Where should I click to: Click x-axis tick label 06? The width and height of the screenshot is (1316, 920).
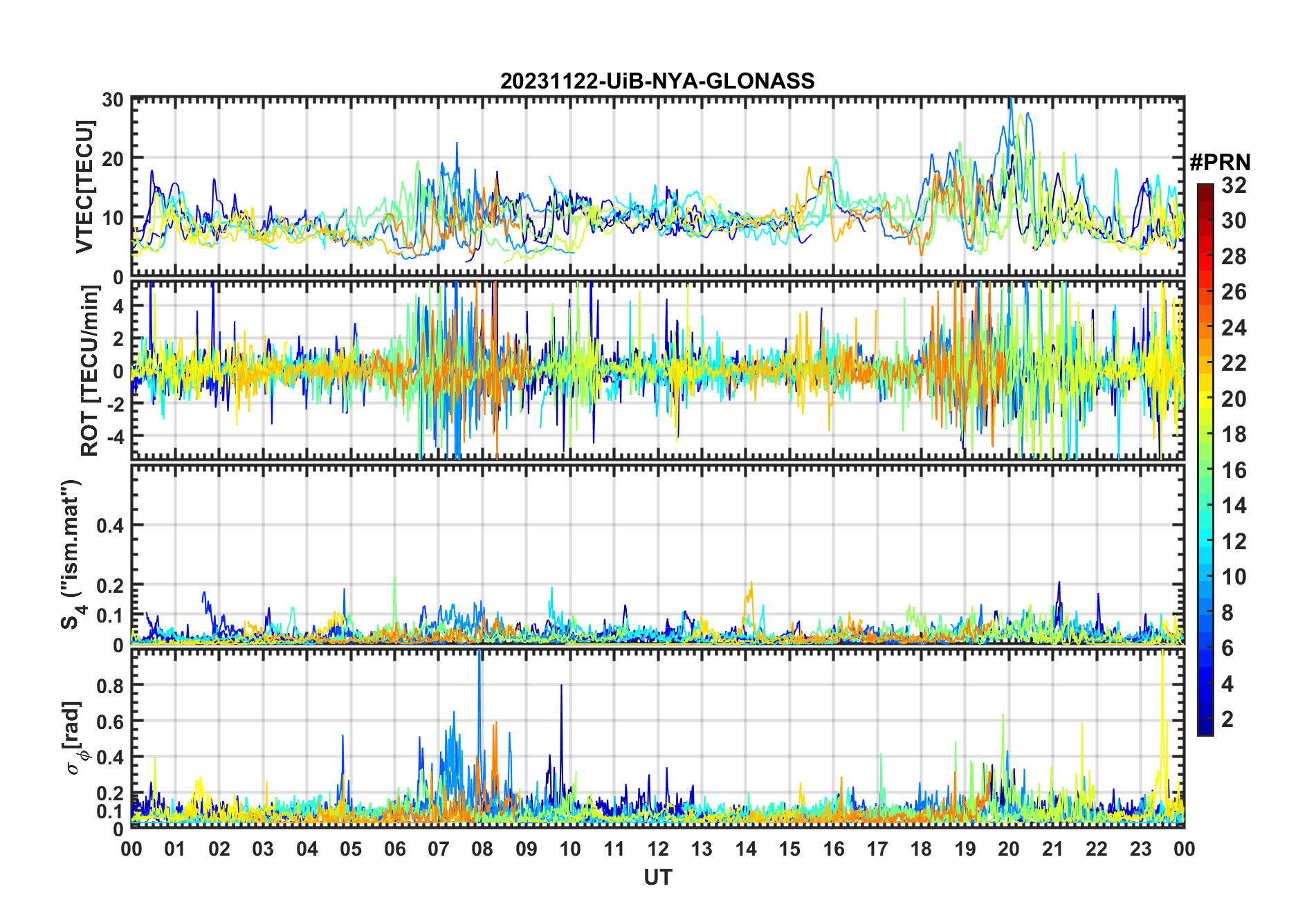(395, 849)
